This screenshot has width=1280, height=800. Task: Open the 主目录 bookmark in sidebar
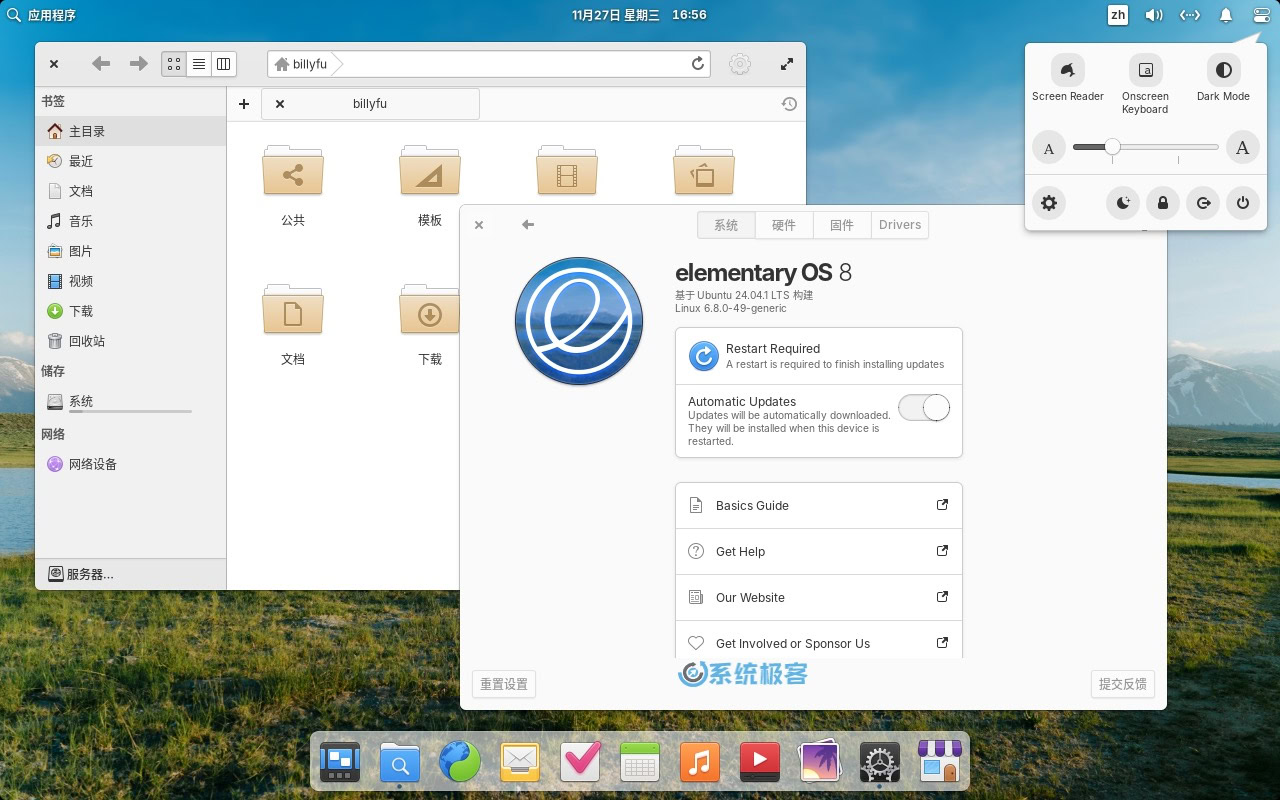pos(131,131)
